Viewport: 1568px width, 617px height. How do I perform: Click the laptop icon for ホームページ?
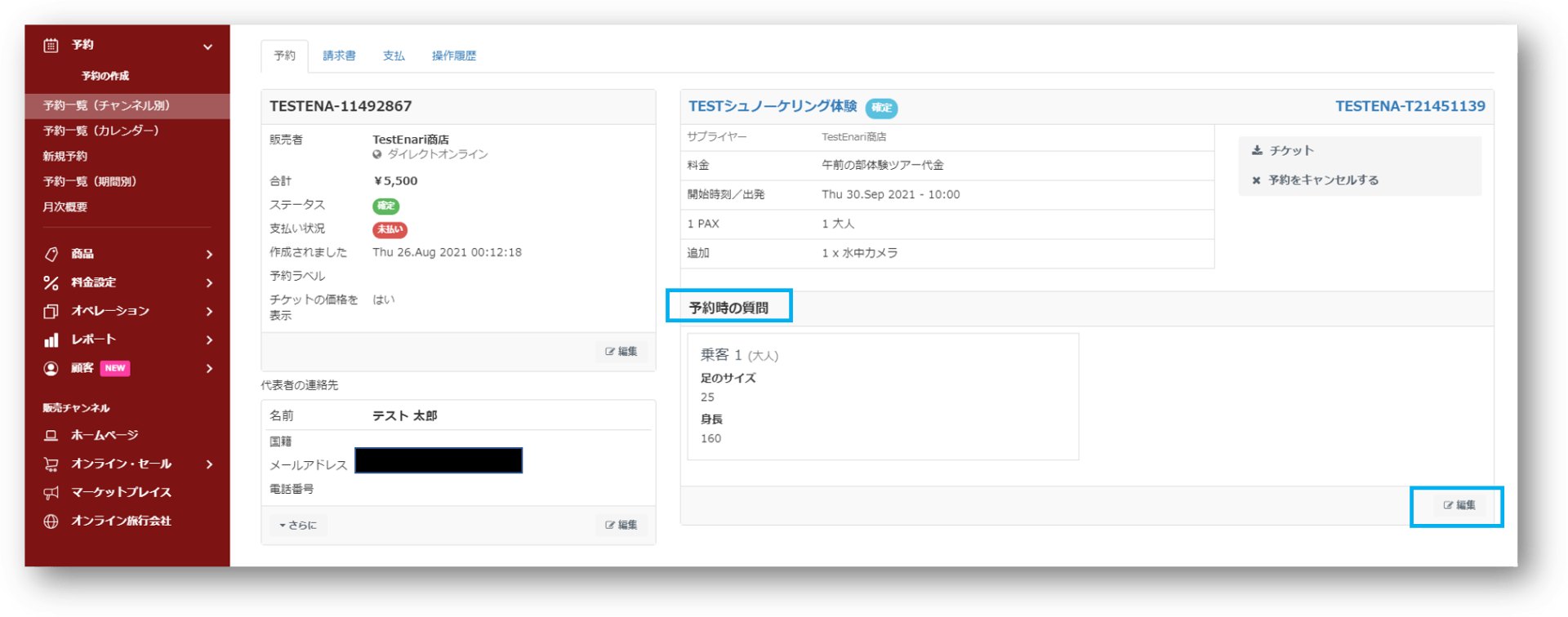(x=51, y=436)
